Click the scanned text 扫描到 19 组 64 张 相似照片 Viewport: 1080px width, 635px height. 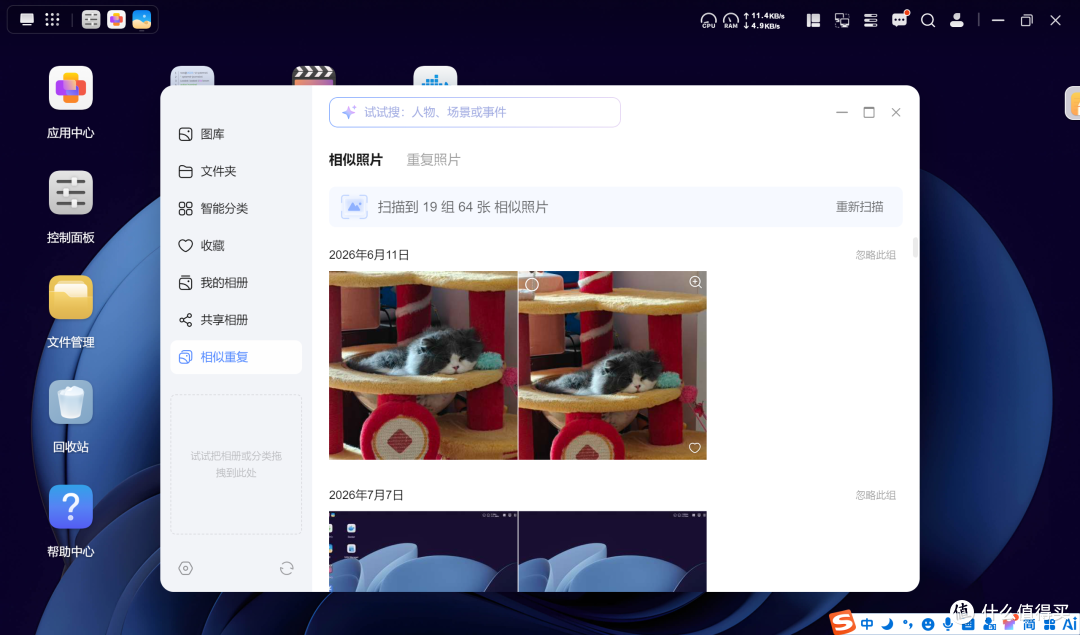463,207
